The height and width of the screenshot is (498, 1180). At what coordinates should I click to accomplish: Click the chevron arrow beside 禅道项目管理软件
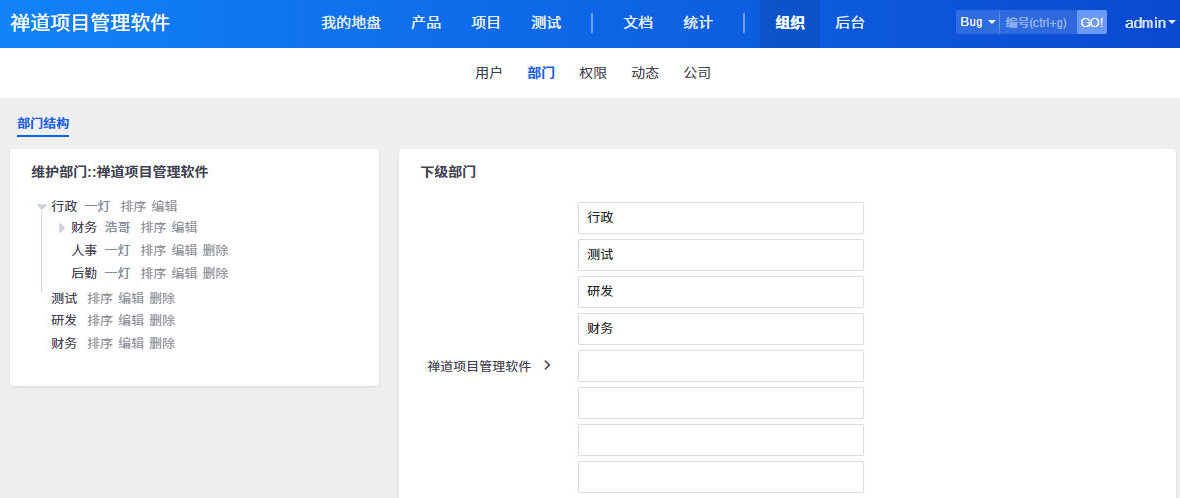pyautogui.click(x=547, y=365)
